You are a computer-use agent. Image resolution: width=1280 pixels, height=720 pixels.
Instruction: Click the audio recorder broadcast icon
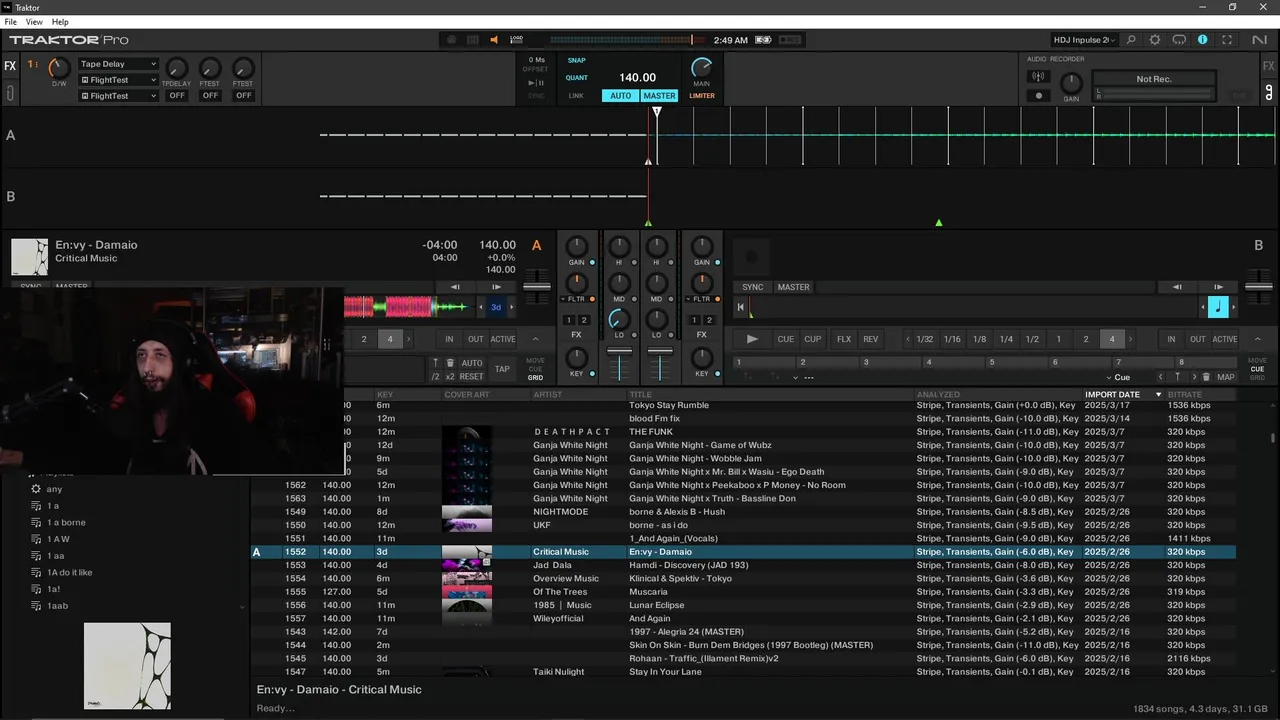coord(1038,77)
